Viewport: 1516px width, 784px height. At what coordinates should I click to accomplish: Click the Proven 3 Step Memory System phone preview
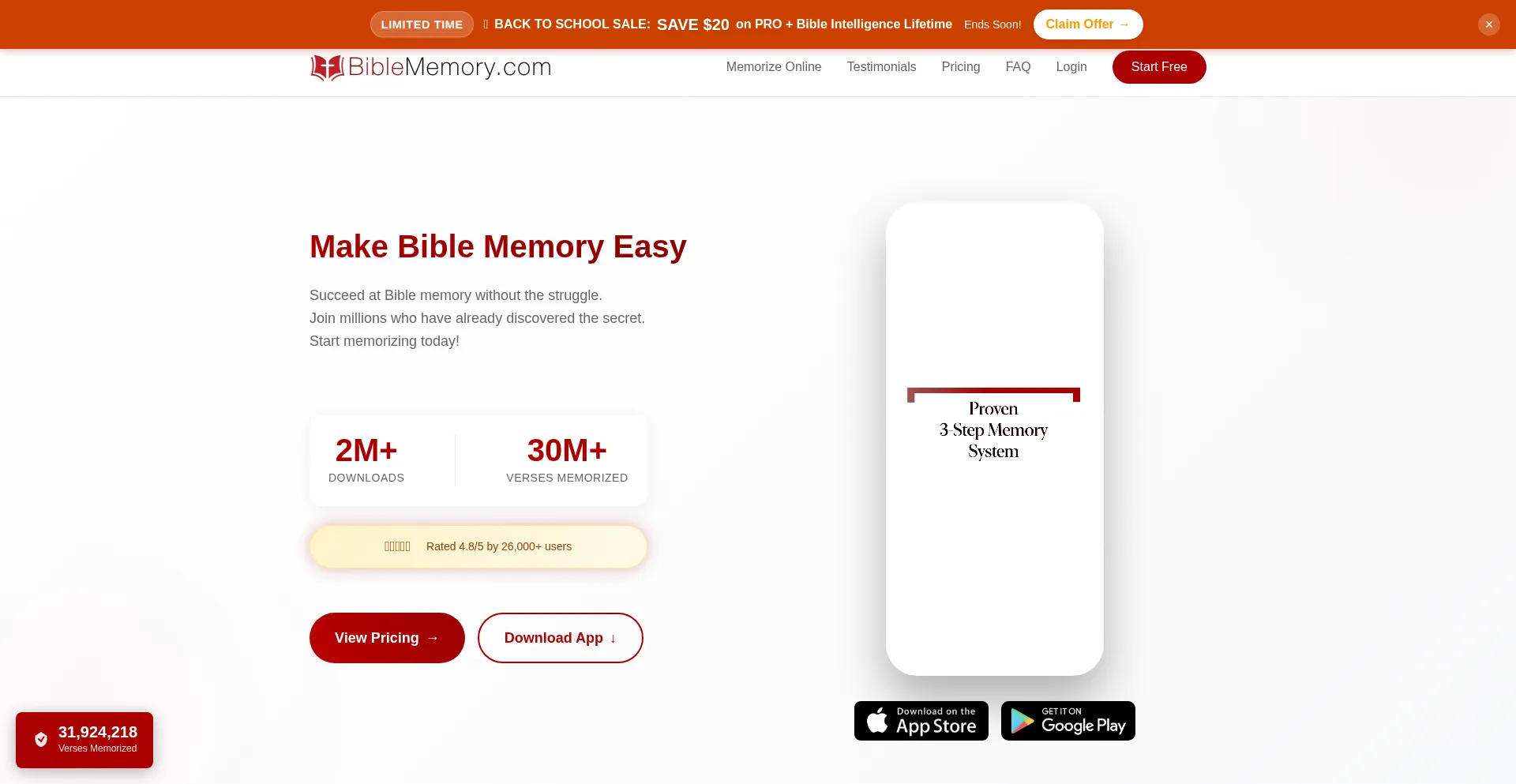tap(994, 439)
